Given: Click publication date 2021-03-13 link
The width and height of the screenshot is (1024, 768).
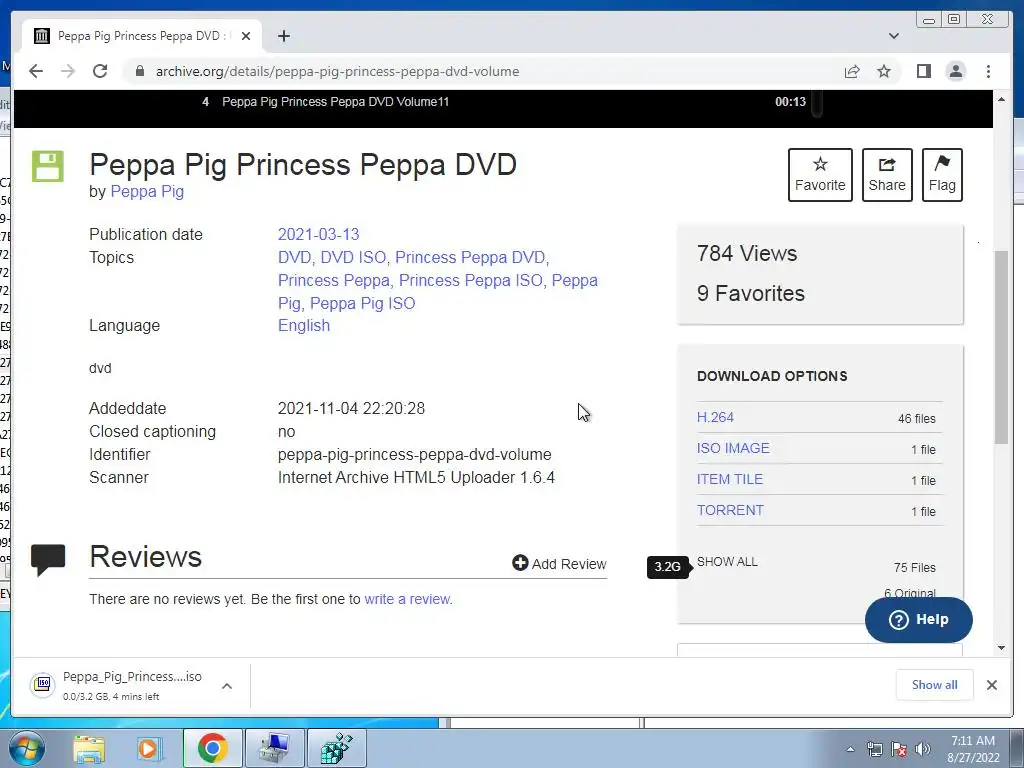Looking at the screenshot, I should pos(319,234).
